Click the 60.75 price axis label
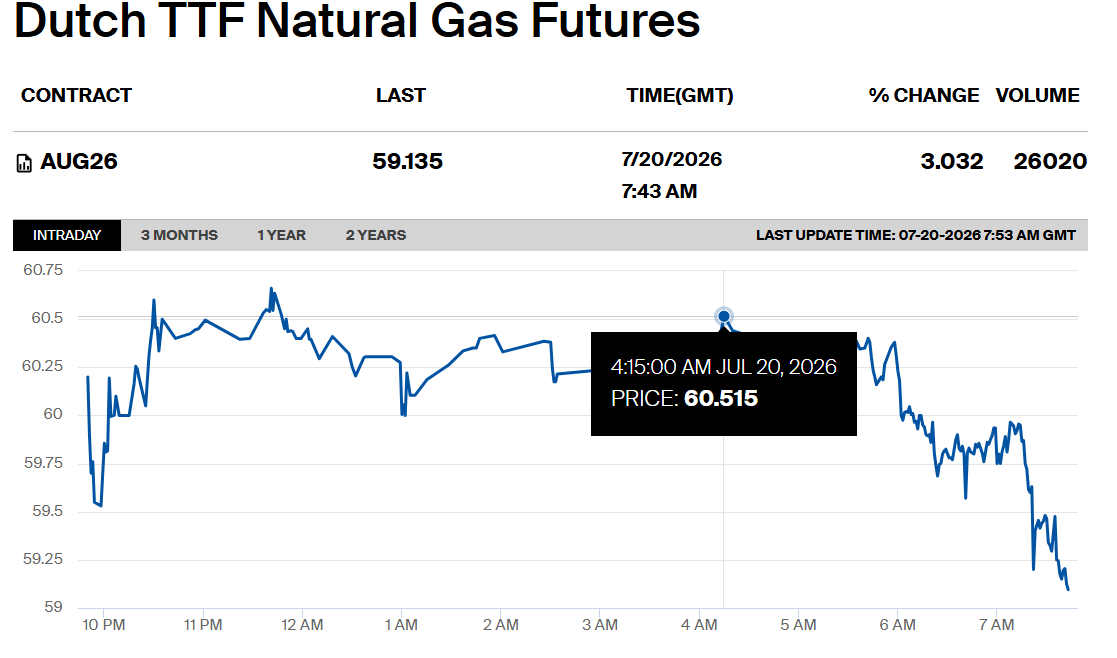 [43, 270]
